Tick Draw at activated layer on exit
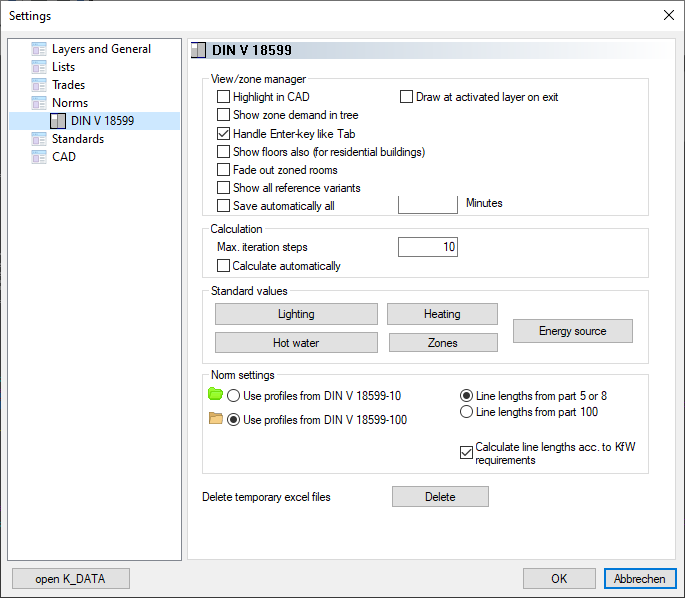Image resolution: width=685 pixels, height=598 pixels. click(406, 97)
